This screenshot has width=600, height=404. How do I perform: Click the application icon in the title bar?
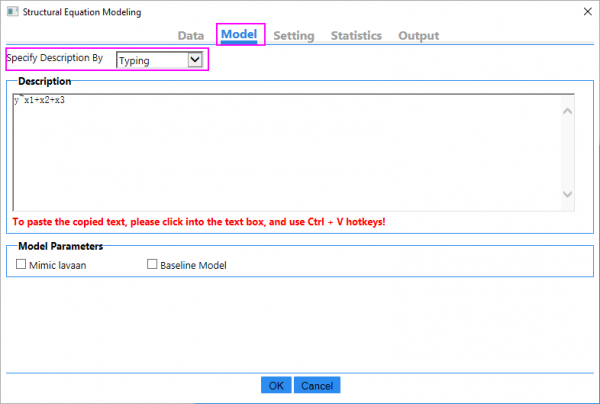pyautogui.click(x=12, y=12)
